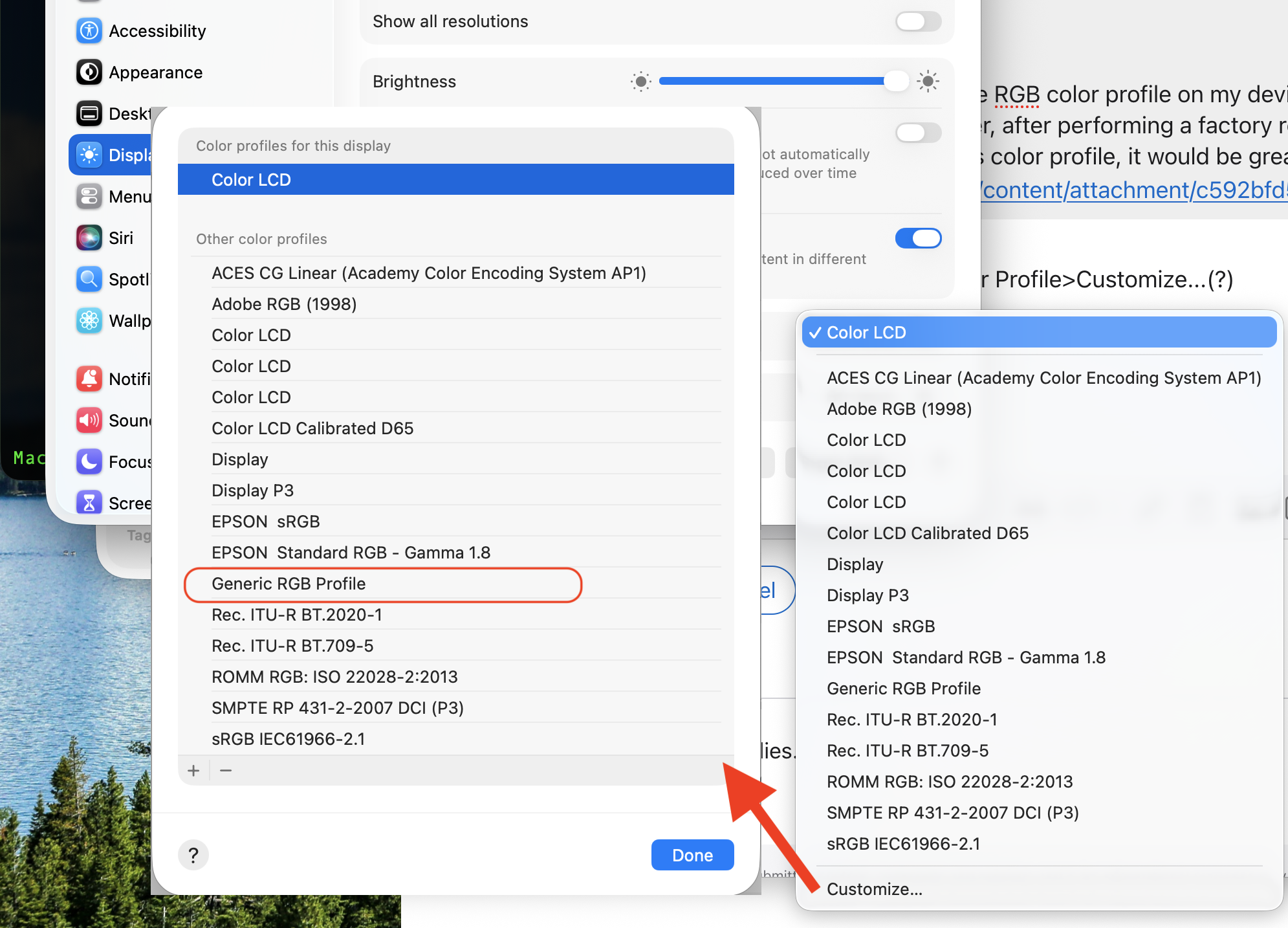The width and height of the screenshot is (1288, 928).
Task: Click the Spotlight magnifier icon
Action: (x=89, y=279)
